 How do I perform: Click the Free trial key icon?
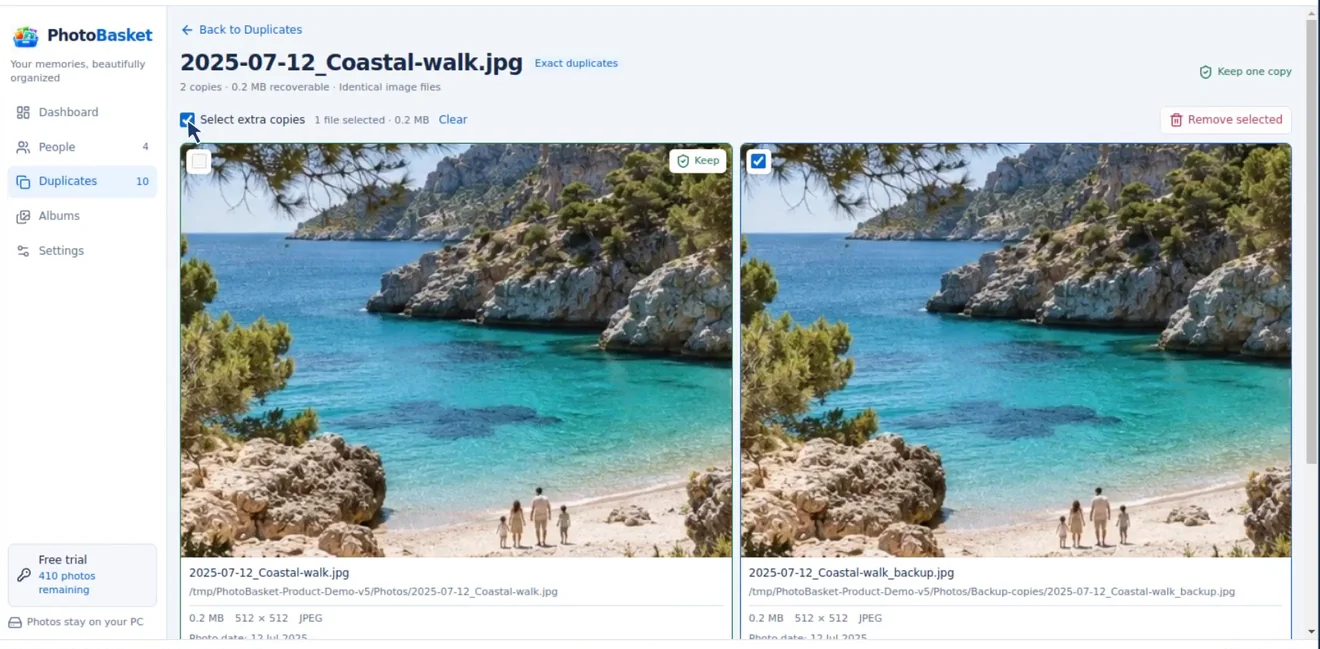[24, 575]
